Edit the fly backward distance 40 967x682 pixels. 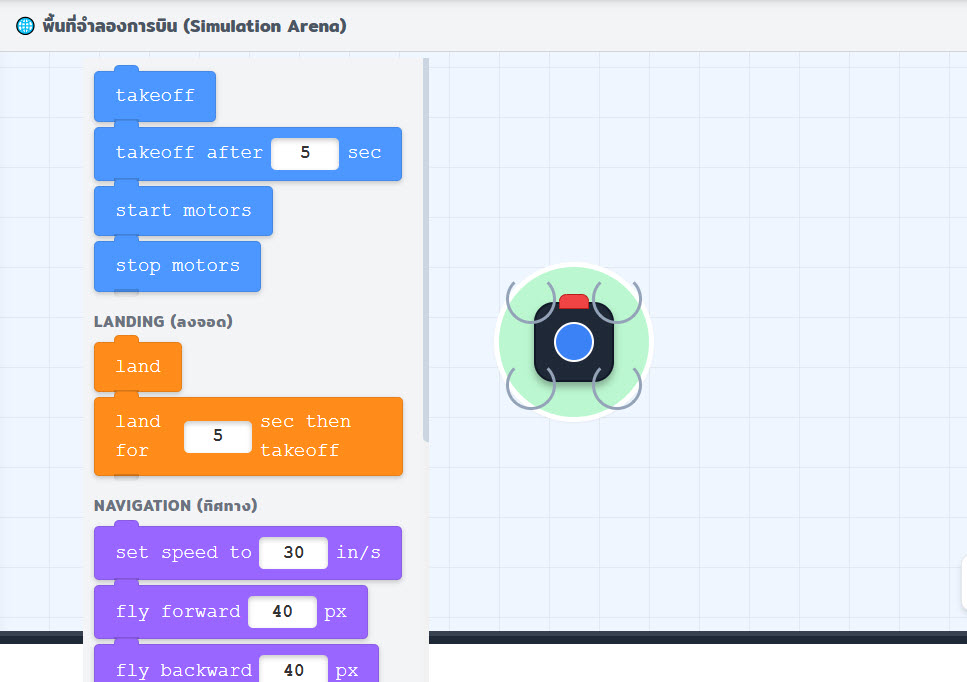pyautogui.click(x=294, y=670)
